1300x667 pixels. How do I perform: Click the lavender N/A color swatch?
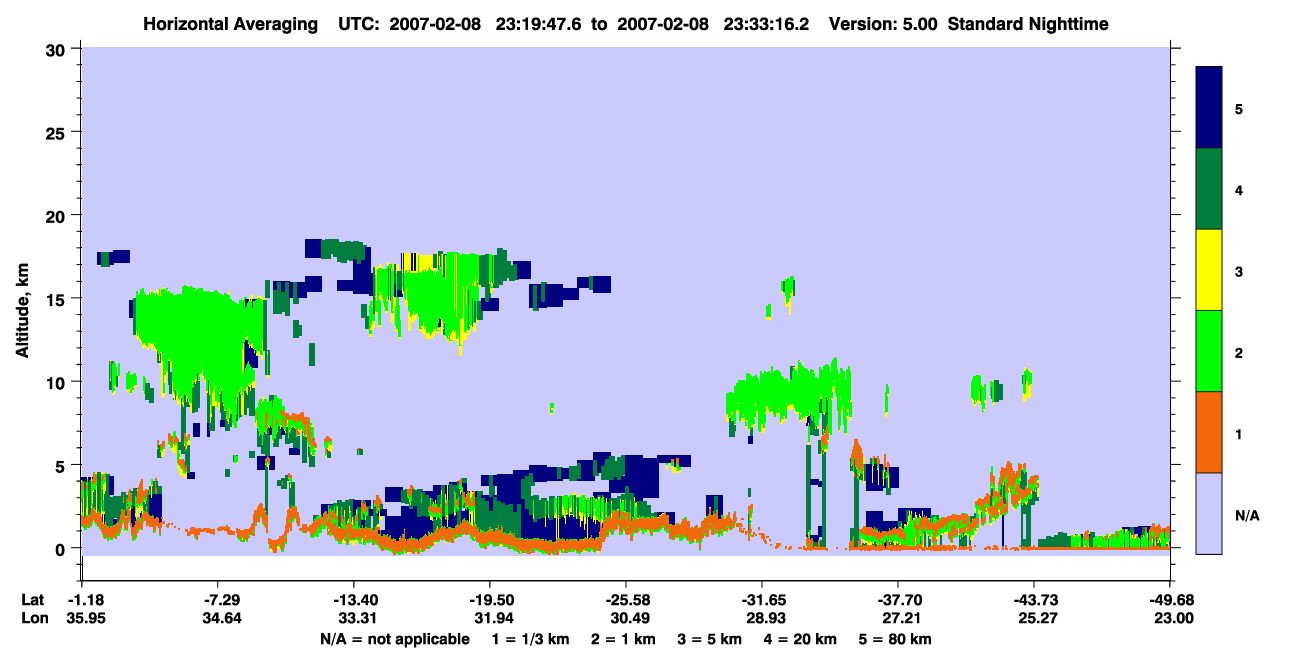pyautogui.click(x=1209, y=513)
